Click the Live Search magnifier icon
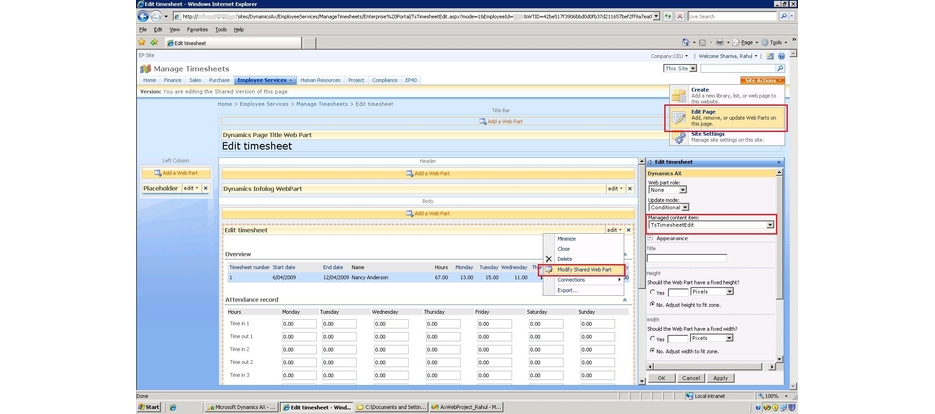Image resolution: width=935 pixels, height=414 pixels. coord(784,17)
